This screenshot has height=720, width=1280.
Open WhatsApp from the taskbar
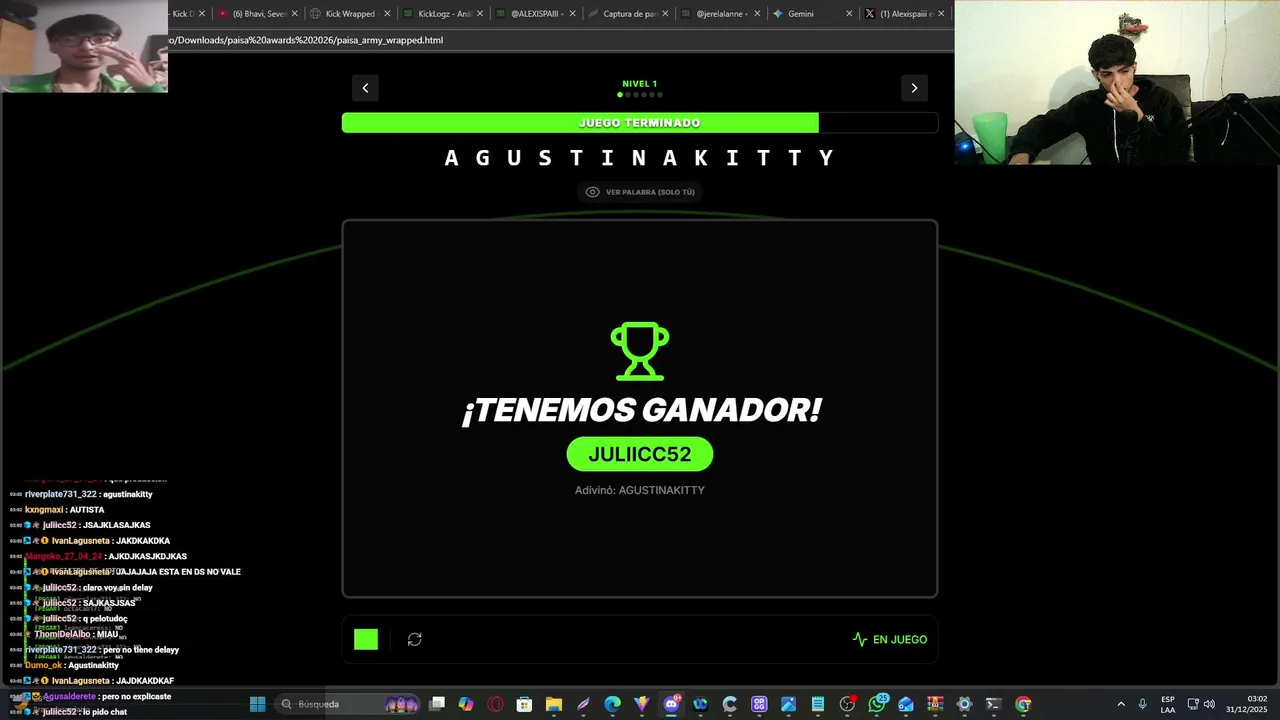point(877,704)
